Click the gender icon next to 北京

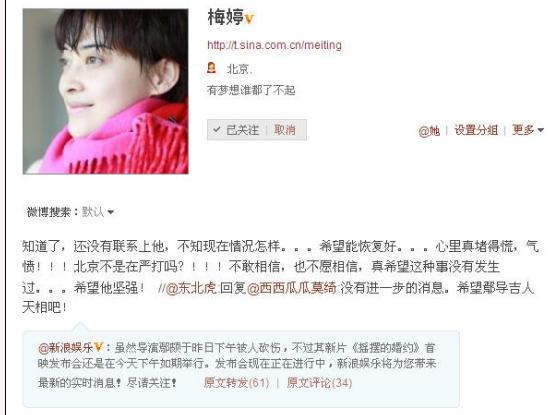211,68
